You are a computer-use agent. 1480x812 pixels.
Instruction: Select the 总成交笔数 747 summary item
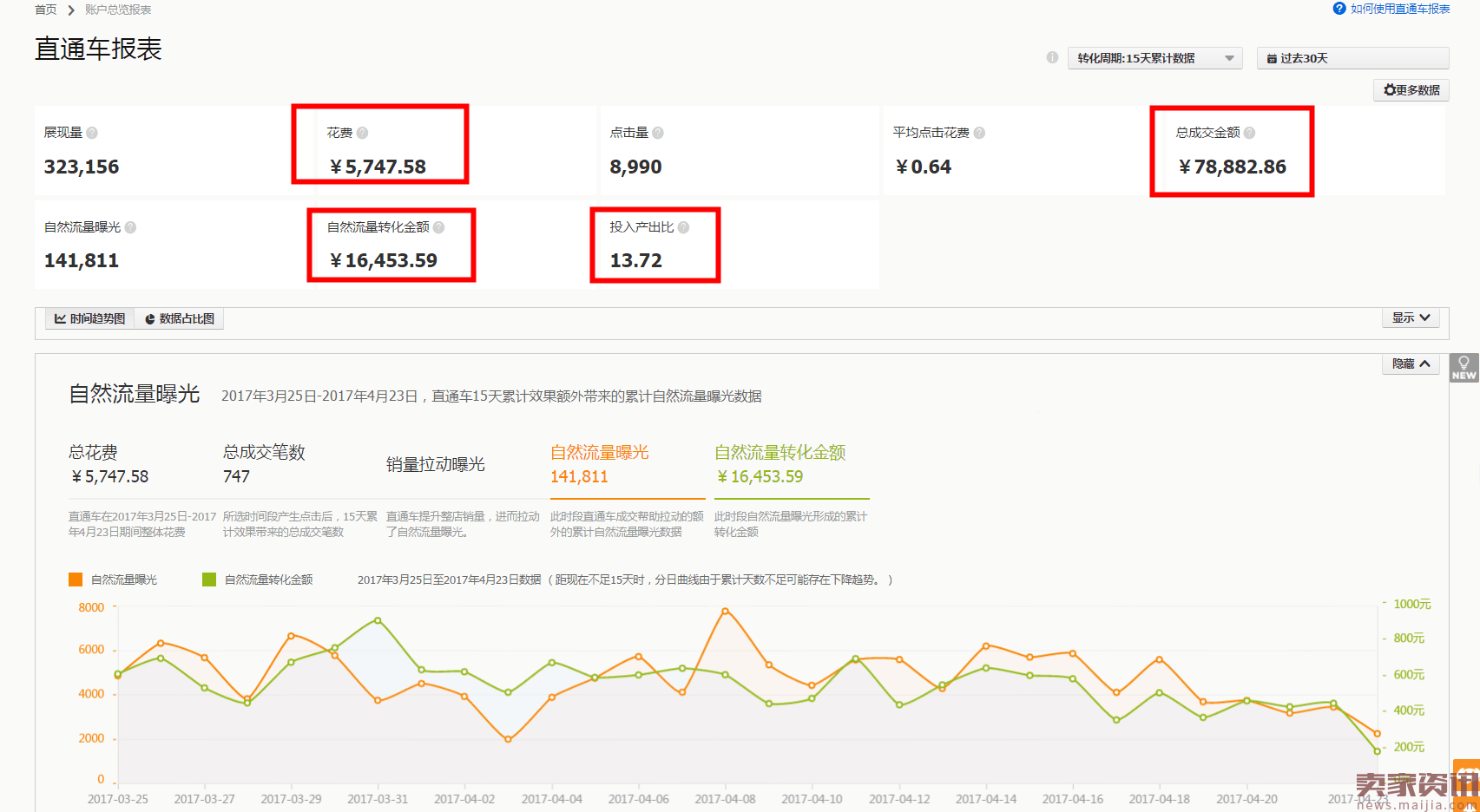[264, 465]
